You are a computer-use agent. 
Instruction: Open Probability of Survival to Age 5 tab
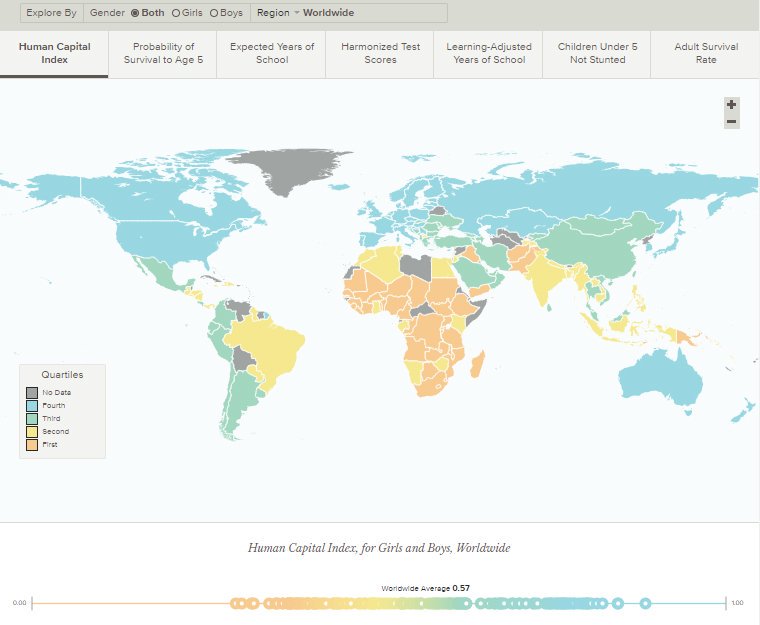[x=163, y=53]
